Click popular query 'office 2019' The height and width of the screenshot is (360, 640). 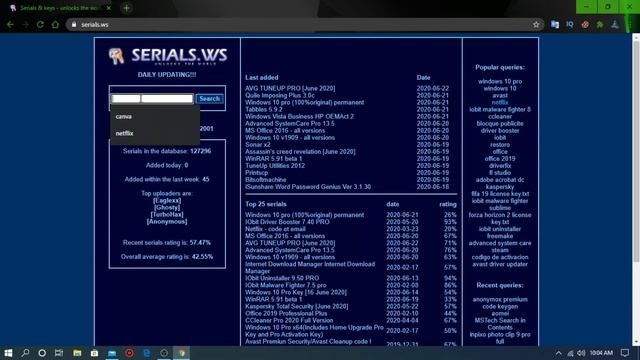(500, 159)
